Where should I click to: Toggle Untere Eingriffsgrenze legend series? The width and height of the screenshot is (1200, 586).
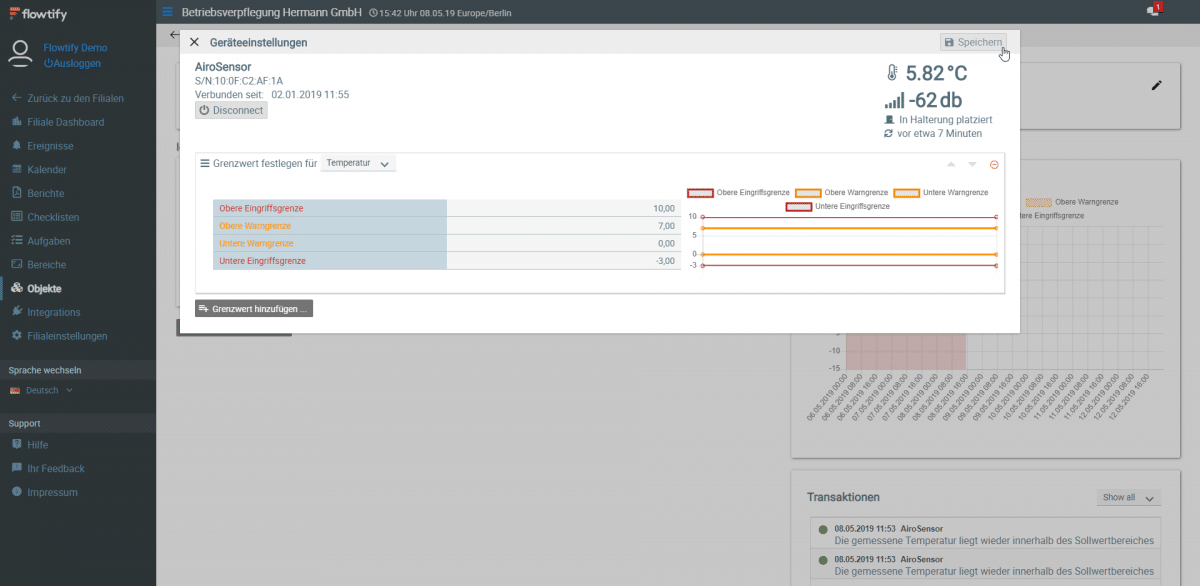837,206
